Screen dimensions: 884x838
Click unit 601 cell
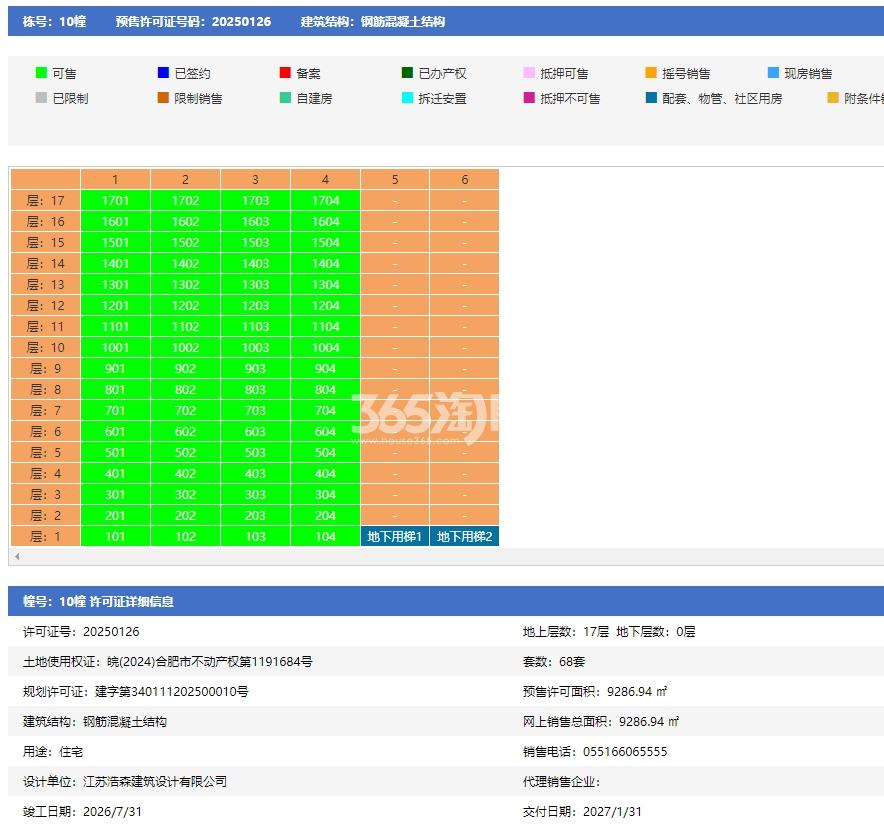point(115,431)
